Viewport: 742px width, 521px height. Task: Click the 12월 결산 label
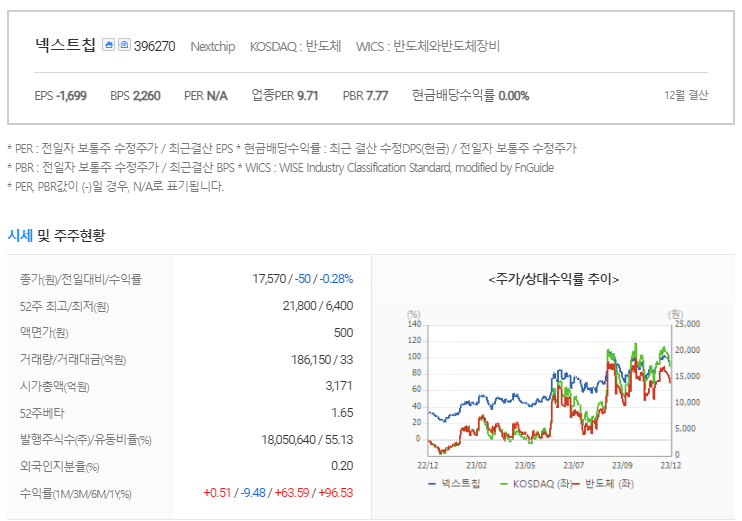[x=686, y=96]
